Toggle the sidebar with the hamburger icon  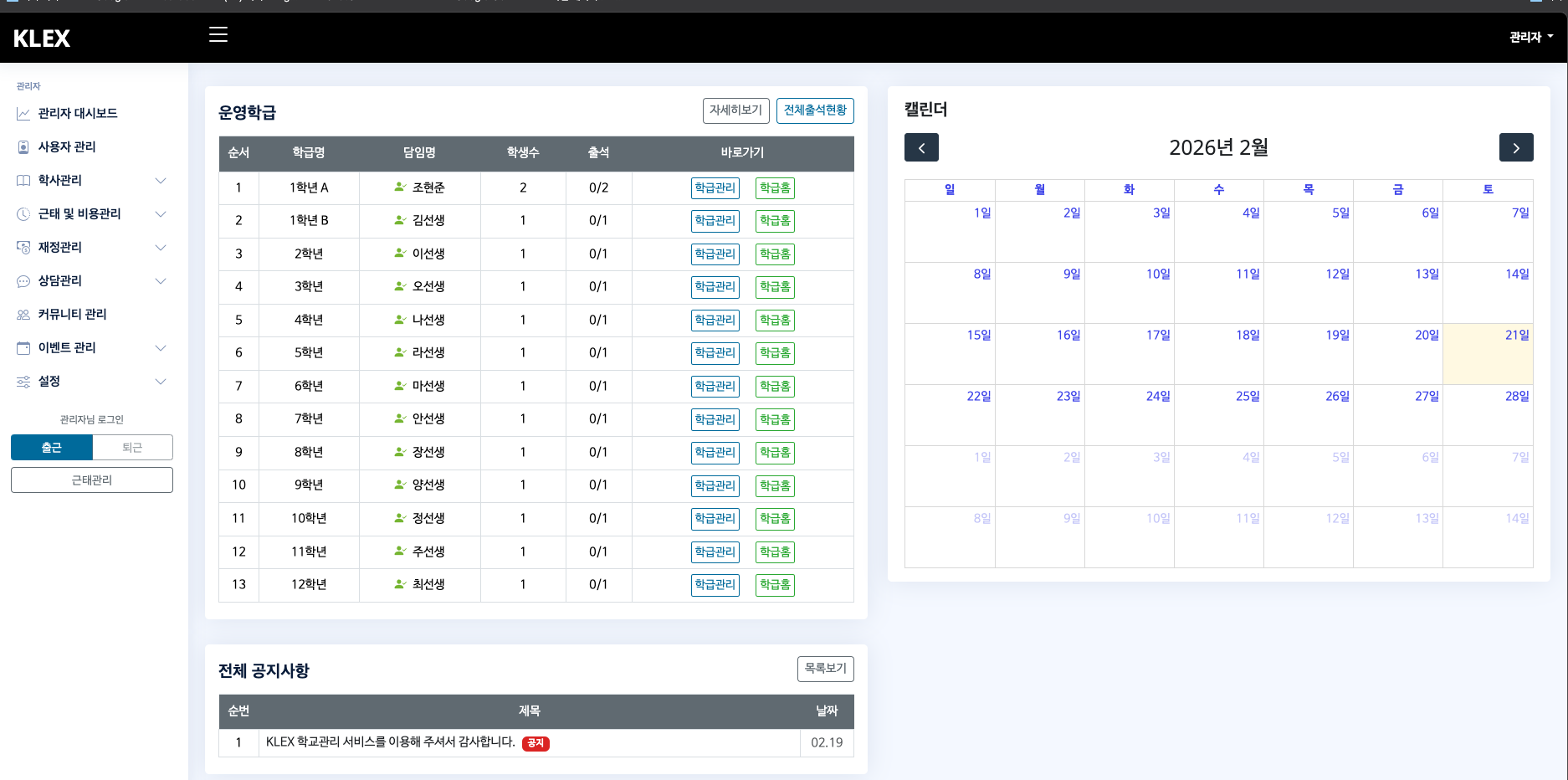(218, 35)
